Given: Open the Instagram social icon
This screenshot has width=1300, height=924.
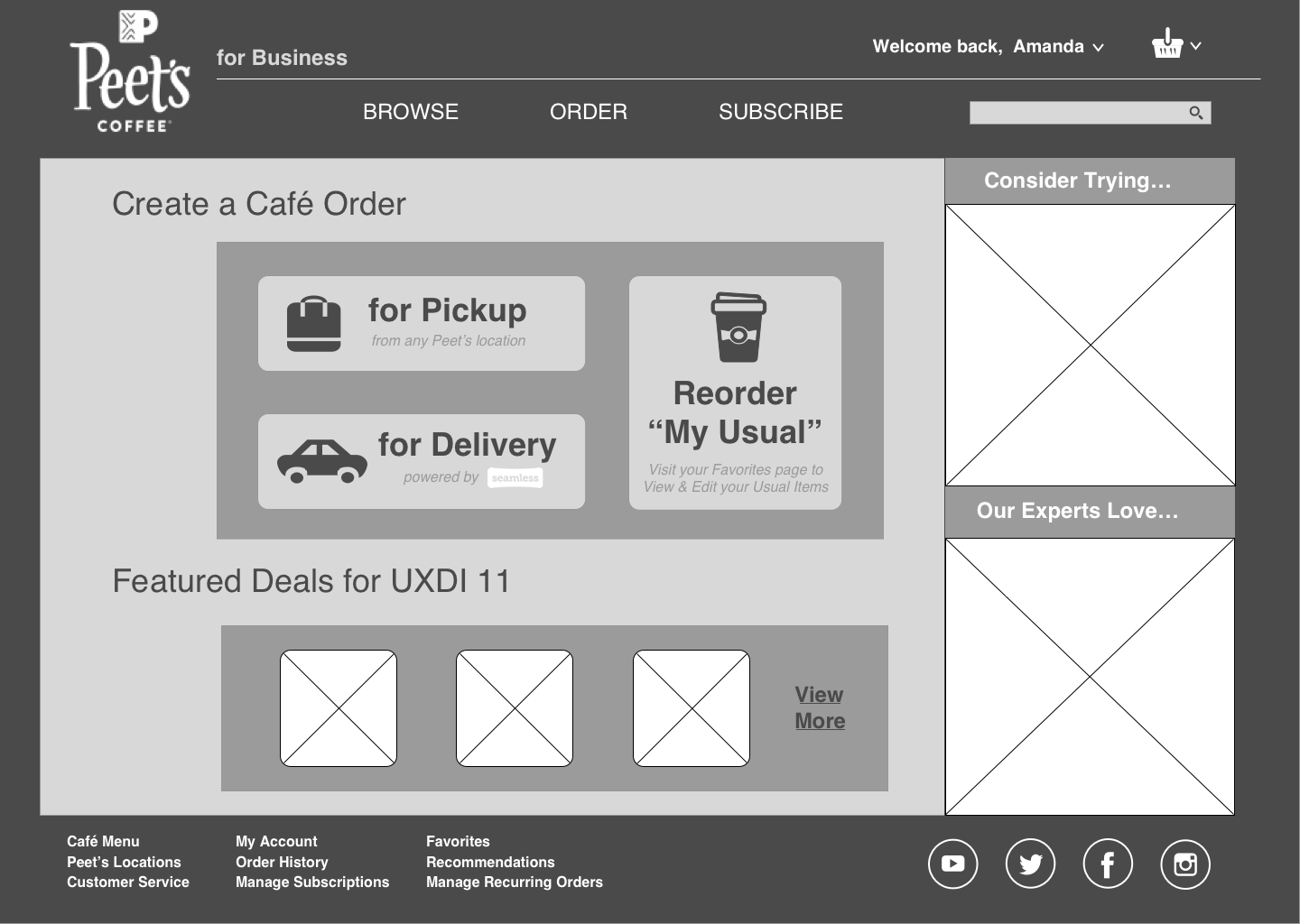Looking at the screenshot, I should 1185,864.
